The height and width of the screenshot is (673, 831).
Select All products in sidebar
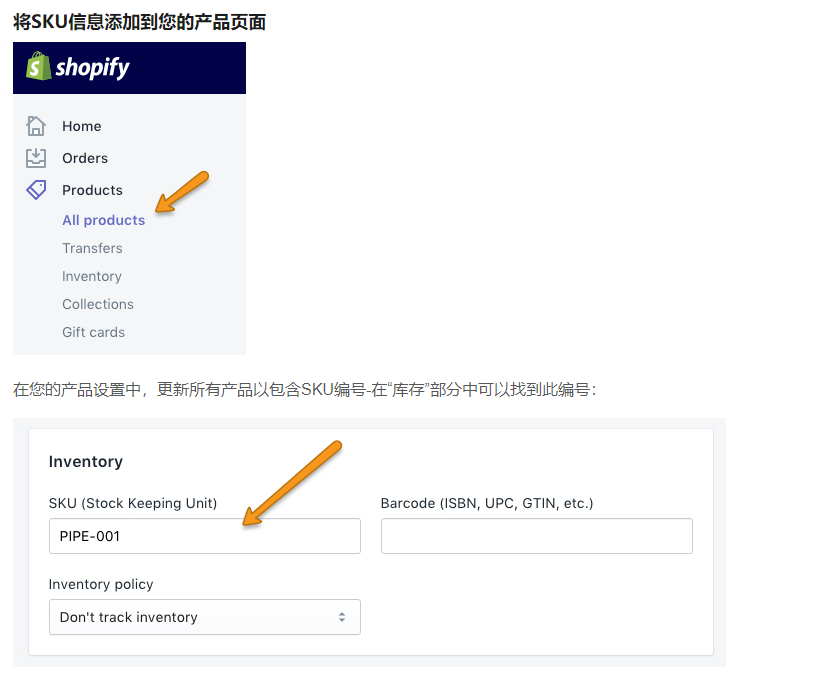pyautogui.click(x=103, y=220)
